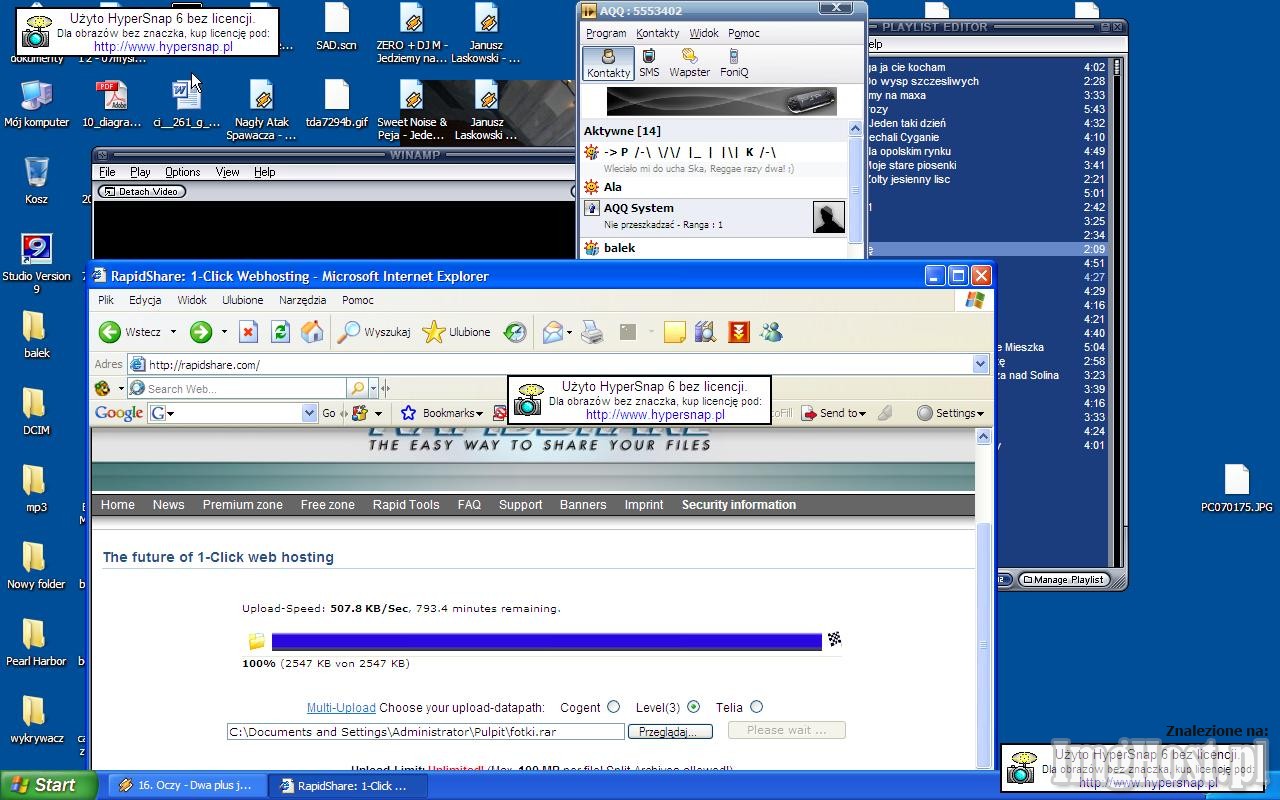Click the Przeglądaj browse button
Viewport: 1280px width, 800px height.
[670, 732]
